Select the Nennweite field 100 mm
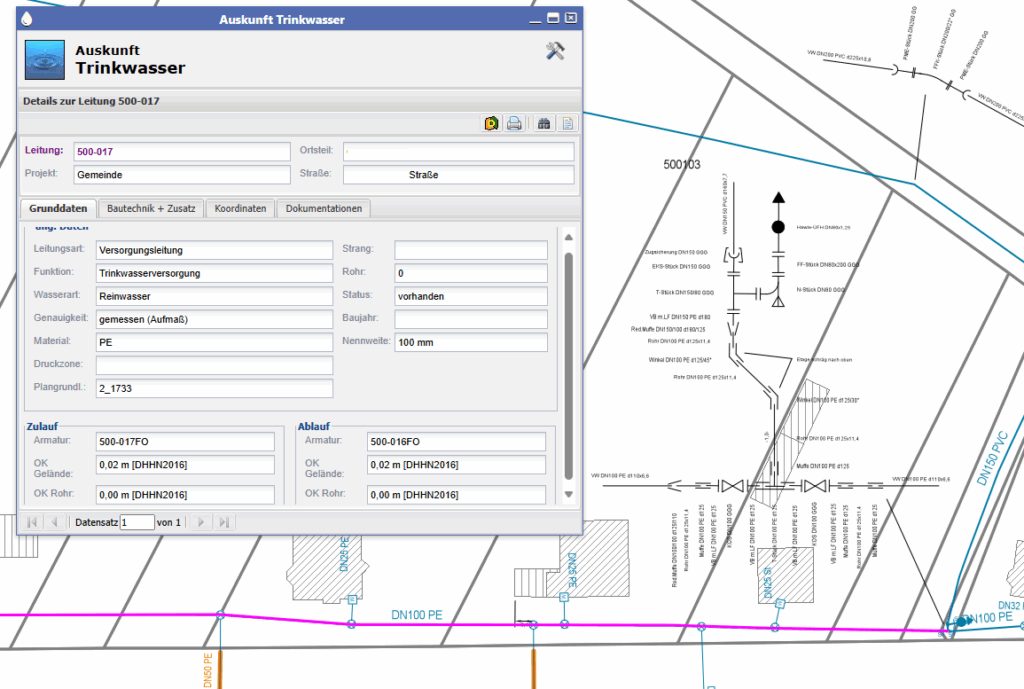Image resolution: width=1024 pixels, height=689 pixels. click(471, 342)
